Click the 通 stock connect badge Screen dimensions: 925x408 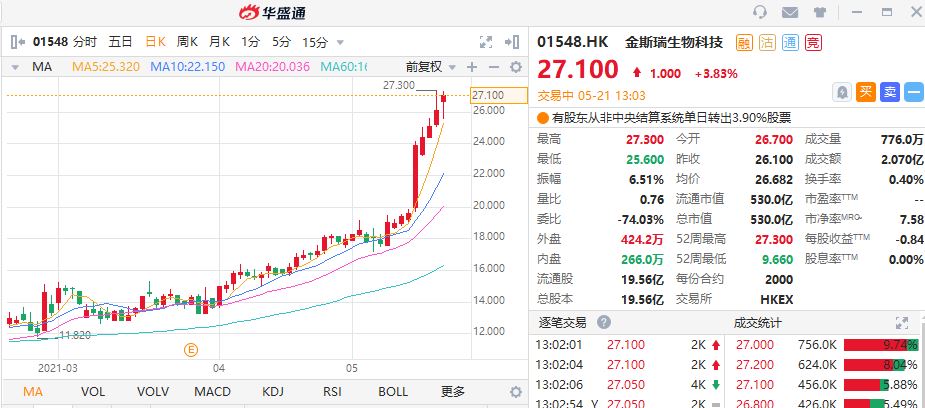click(790, 42)
